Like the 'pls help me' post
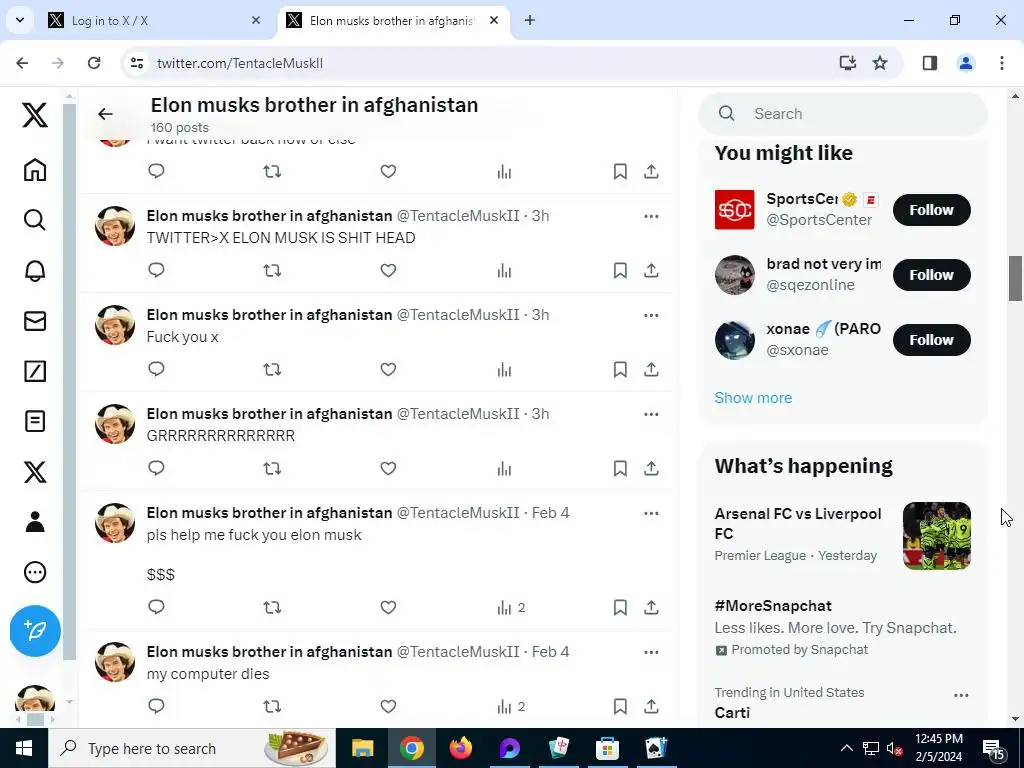This screenshot has width=1024, height=768. 388,607
